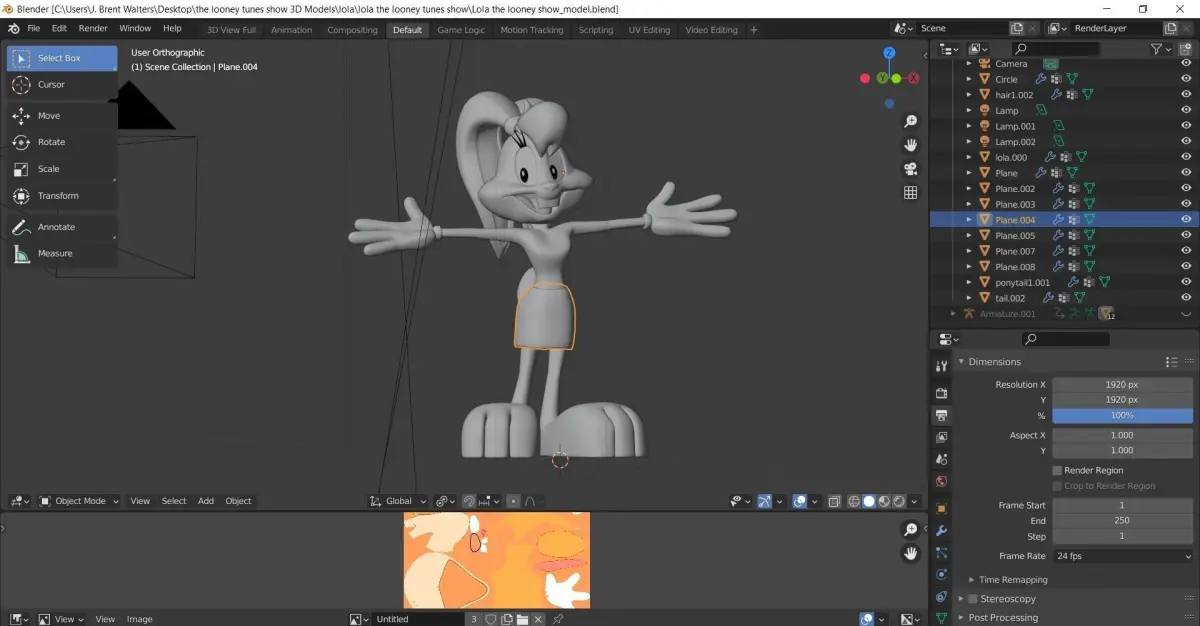
Task: Expand the Plane.005 tree row
Action: coord(969,236)
